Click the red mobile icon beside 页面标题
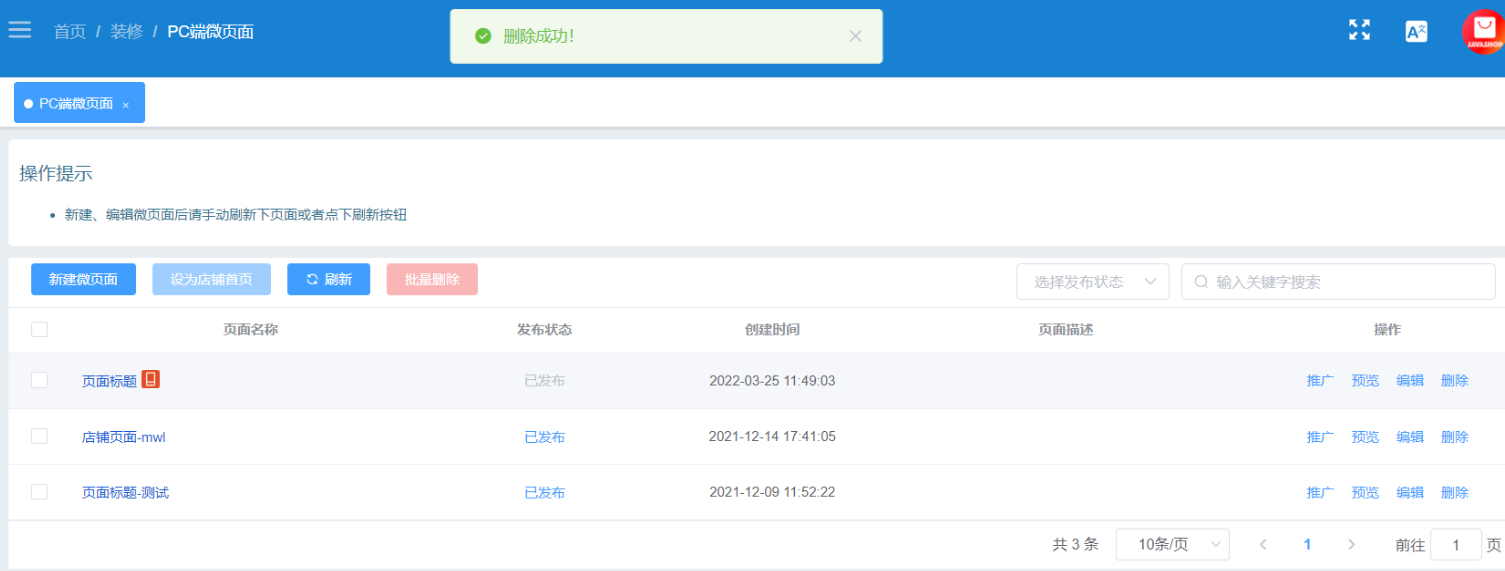The height and width of the screenshot is (571, 1505). point(151,379)
